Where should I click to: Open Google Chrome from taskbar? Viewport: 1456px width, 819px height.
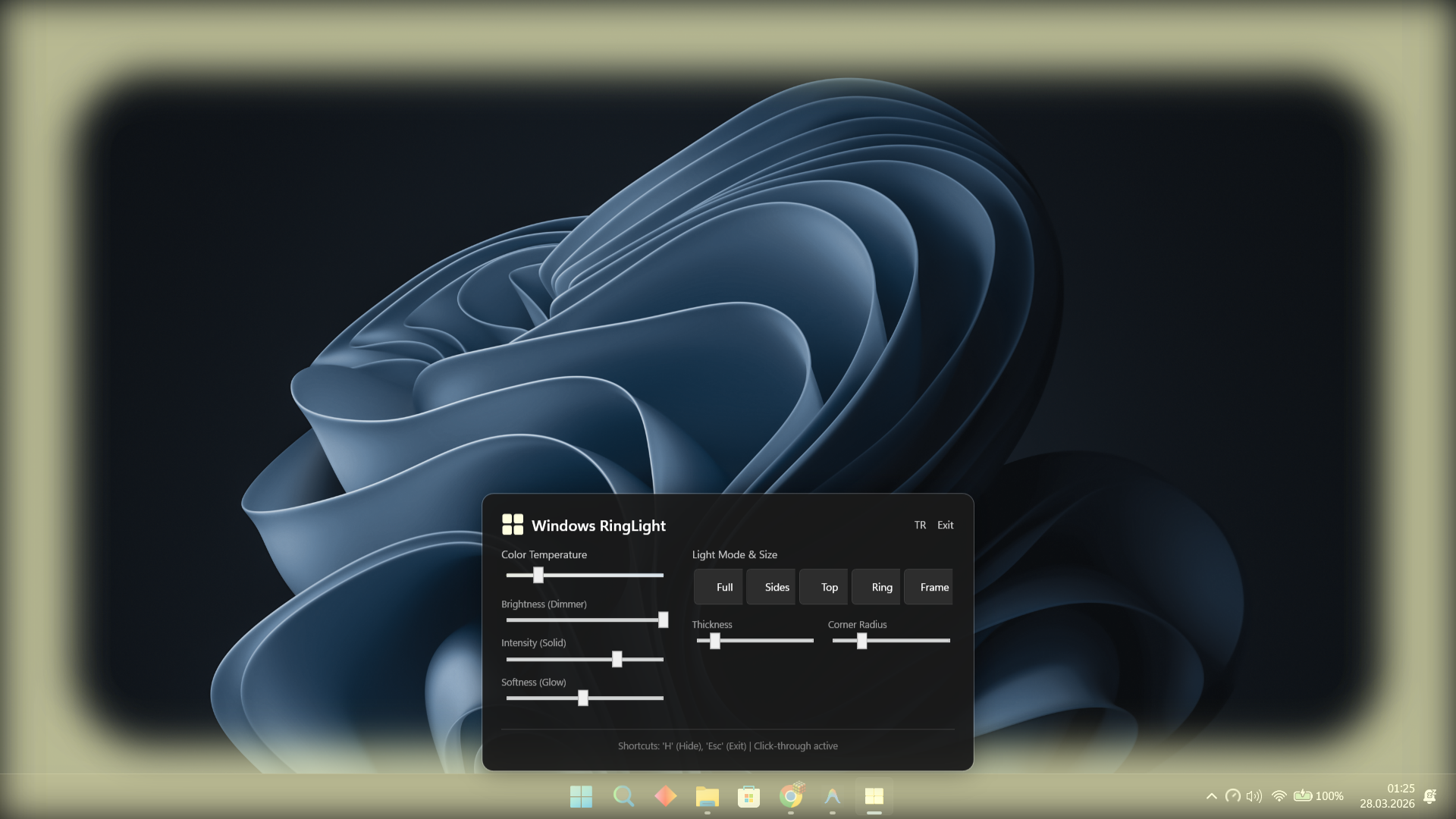[x=790, y=796]
